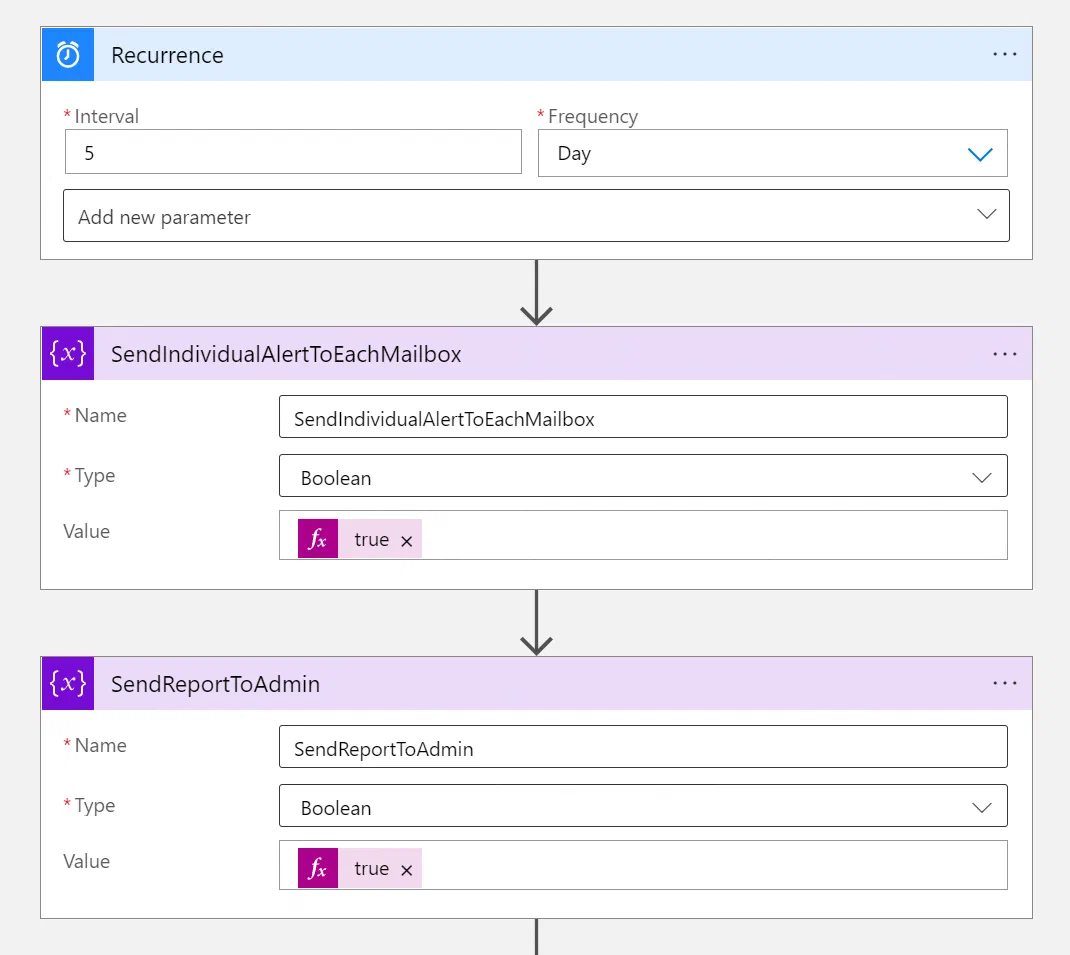Click the Recurrence alarm clock icon
Screen dimensions: 1070x955
click(x=68, y=55)
